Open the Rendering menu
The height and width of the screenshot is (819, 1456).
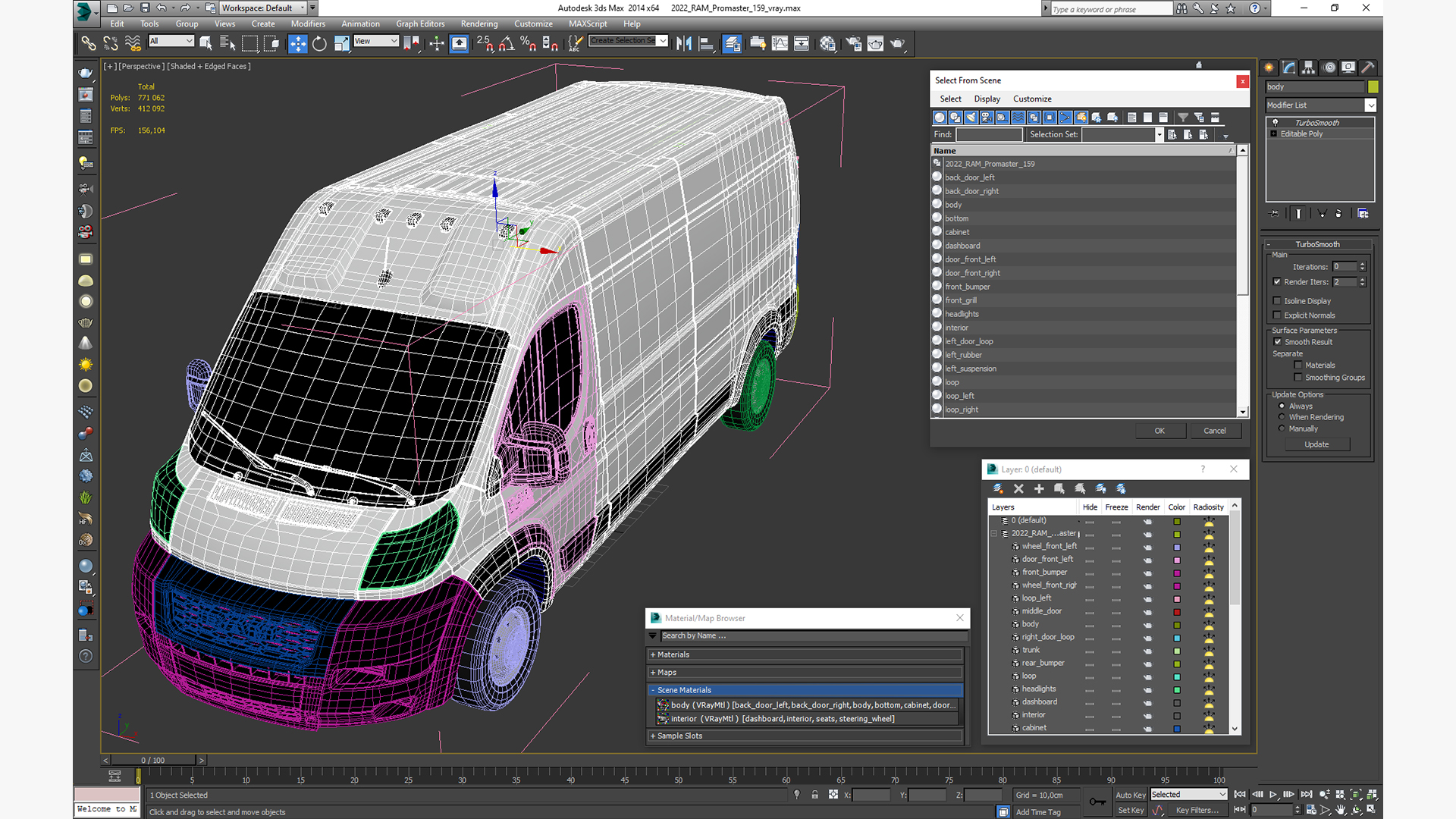tap(479, 24)
